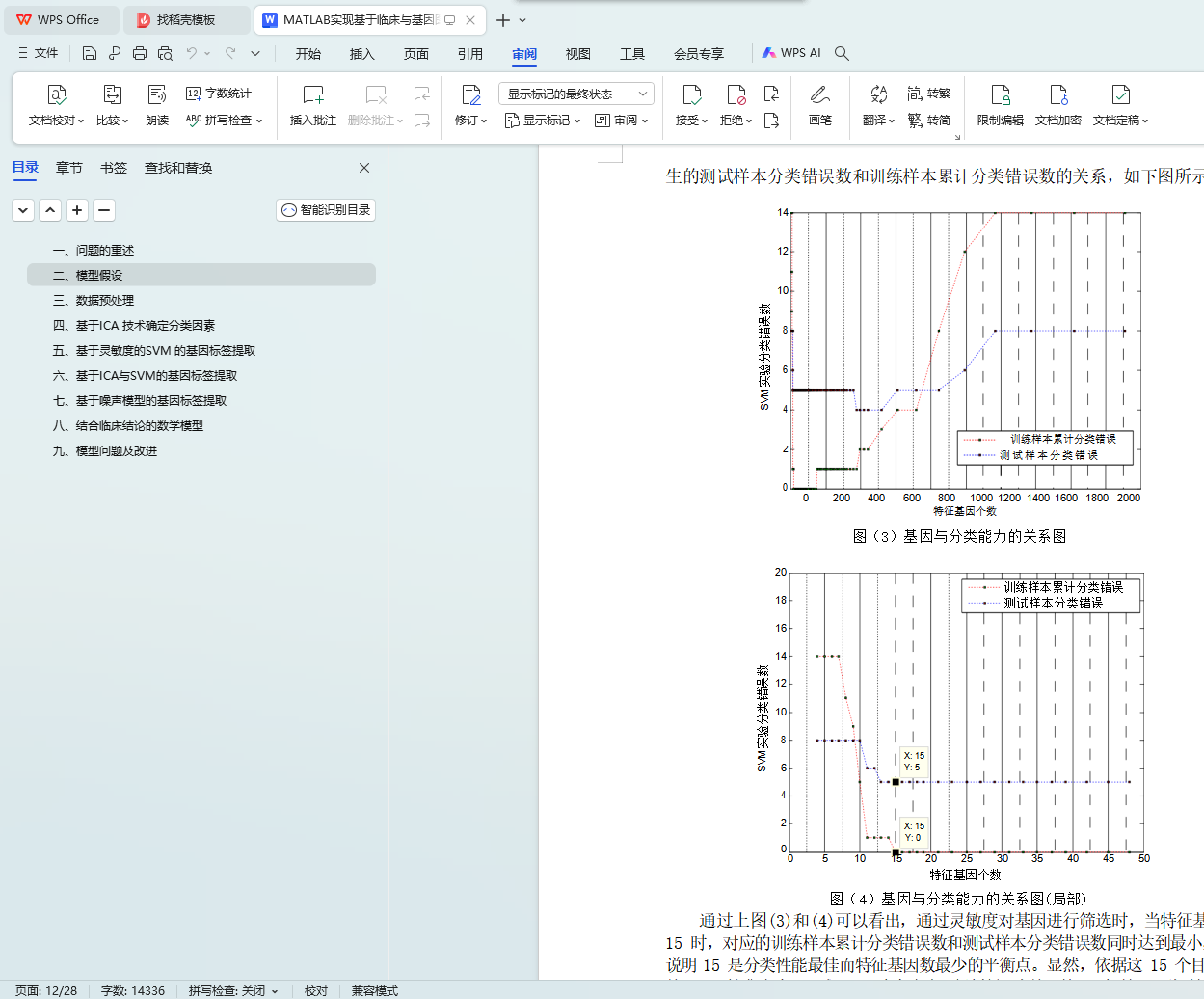The height and width of the screenshot is (999, 1204).
Task: Jump to heading 八、结合临床结论的数学模型
Action: 128,426
